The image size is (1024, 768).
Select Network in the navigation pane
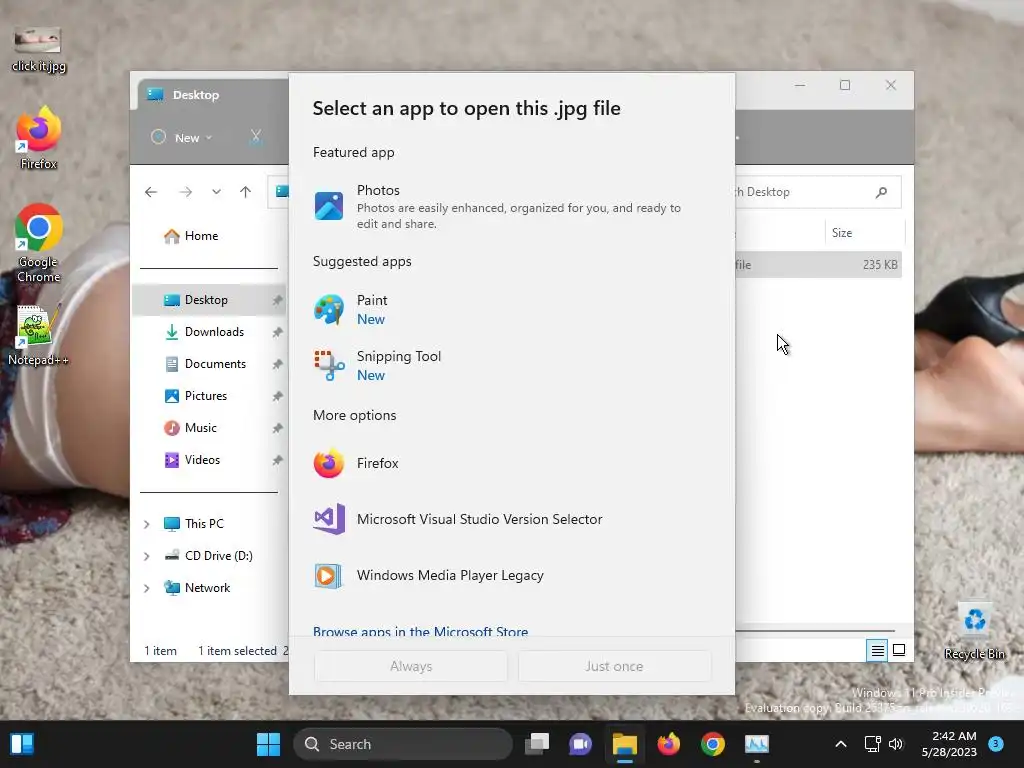(197, 588)
